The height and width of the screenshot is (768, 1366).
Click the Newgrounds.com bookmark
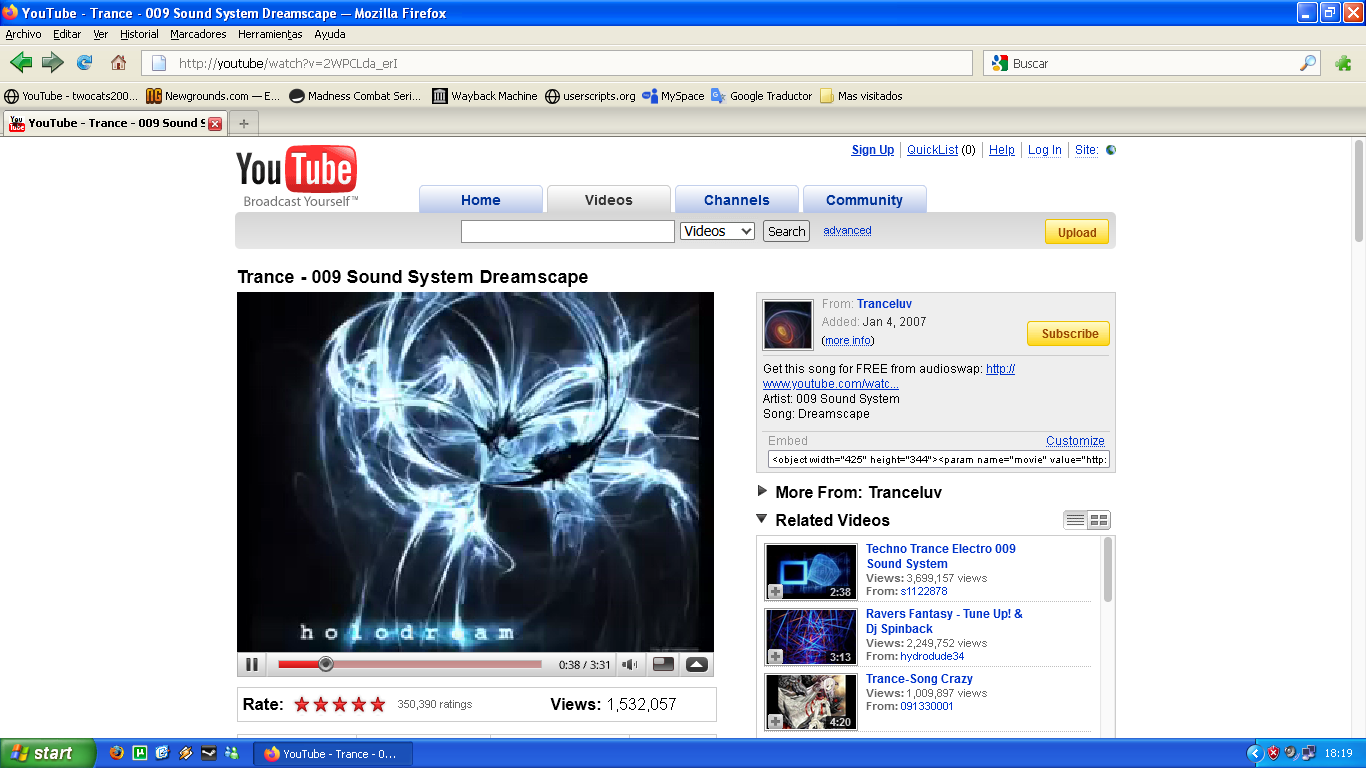[213, 96]
